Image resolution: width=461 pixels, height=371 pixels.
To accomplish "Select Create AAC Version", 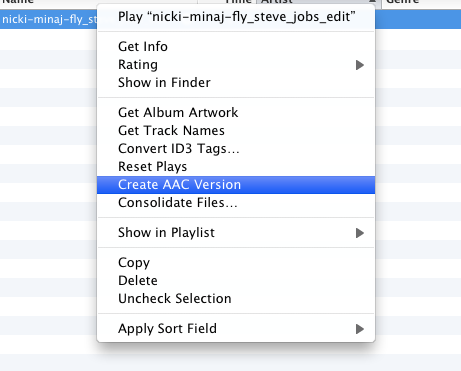I will click(236, 185).
